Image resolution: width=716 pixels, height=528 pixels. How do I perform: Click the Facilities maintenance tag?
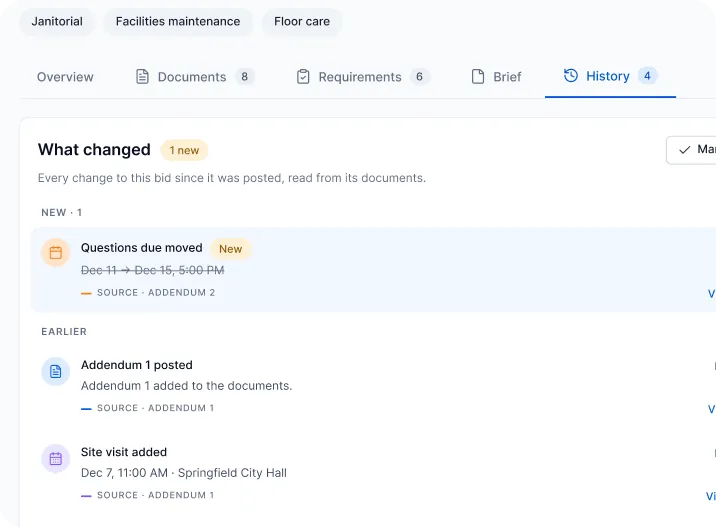click(178, 21)
